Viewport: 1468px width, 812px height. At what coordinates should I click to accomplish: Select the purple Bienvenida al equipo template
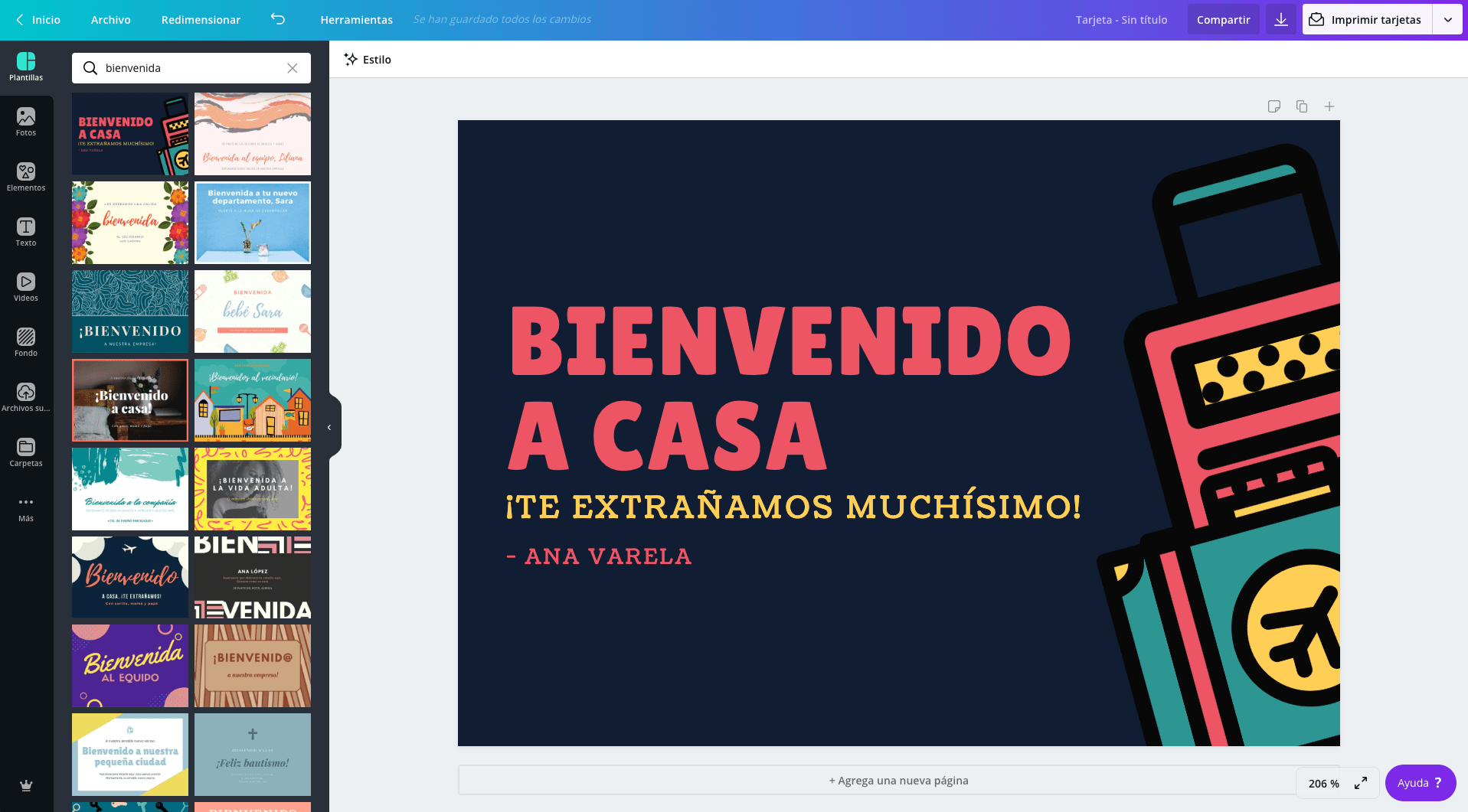[130, 666]
